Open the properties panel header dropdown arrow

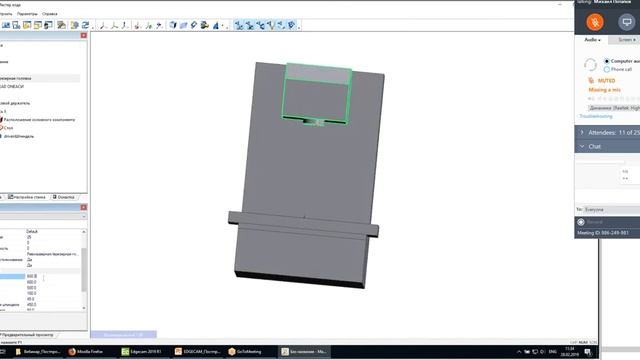click(84, 216)
